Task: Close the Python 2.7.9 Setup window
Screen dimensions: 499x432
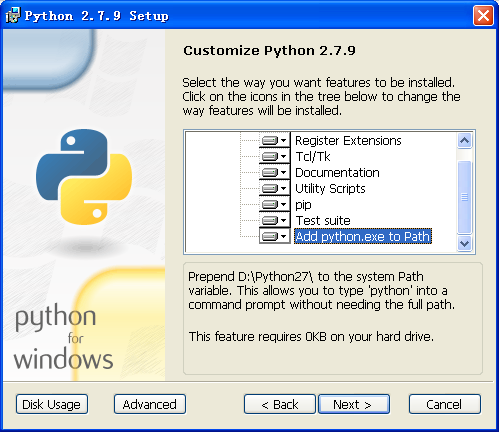Action: [x=483, y=15]
